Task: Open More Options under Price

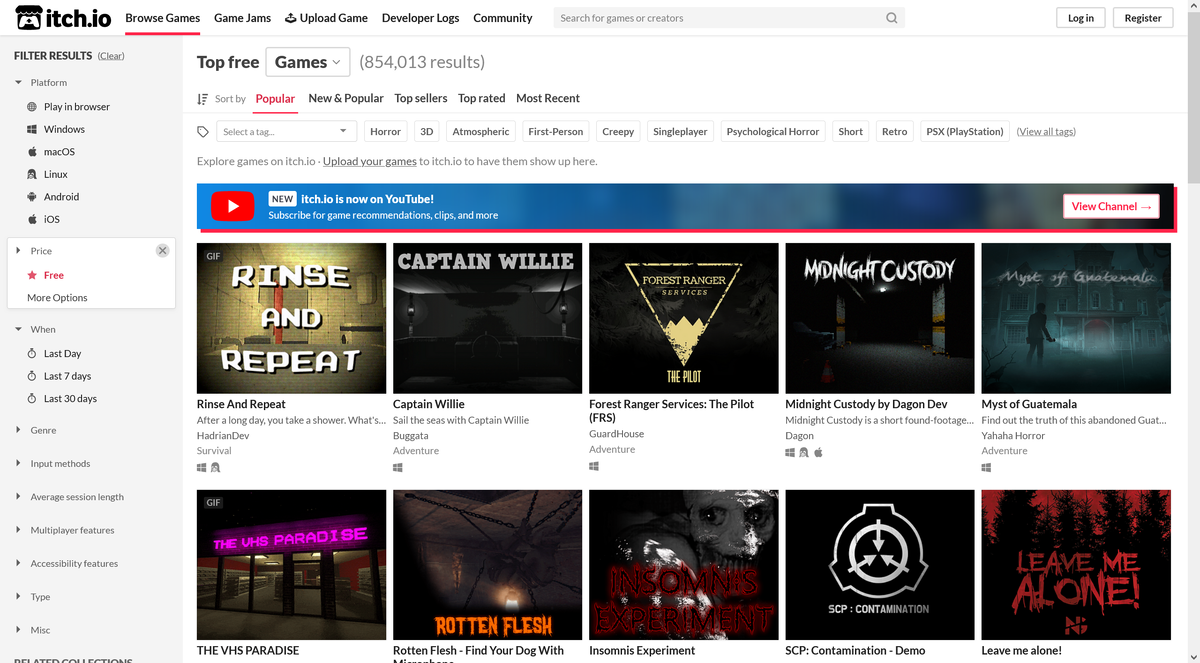Action: point(57,298)
